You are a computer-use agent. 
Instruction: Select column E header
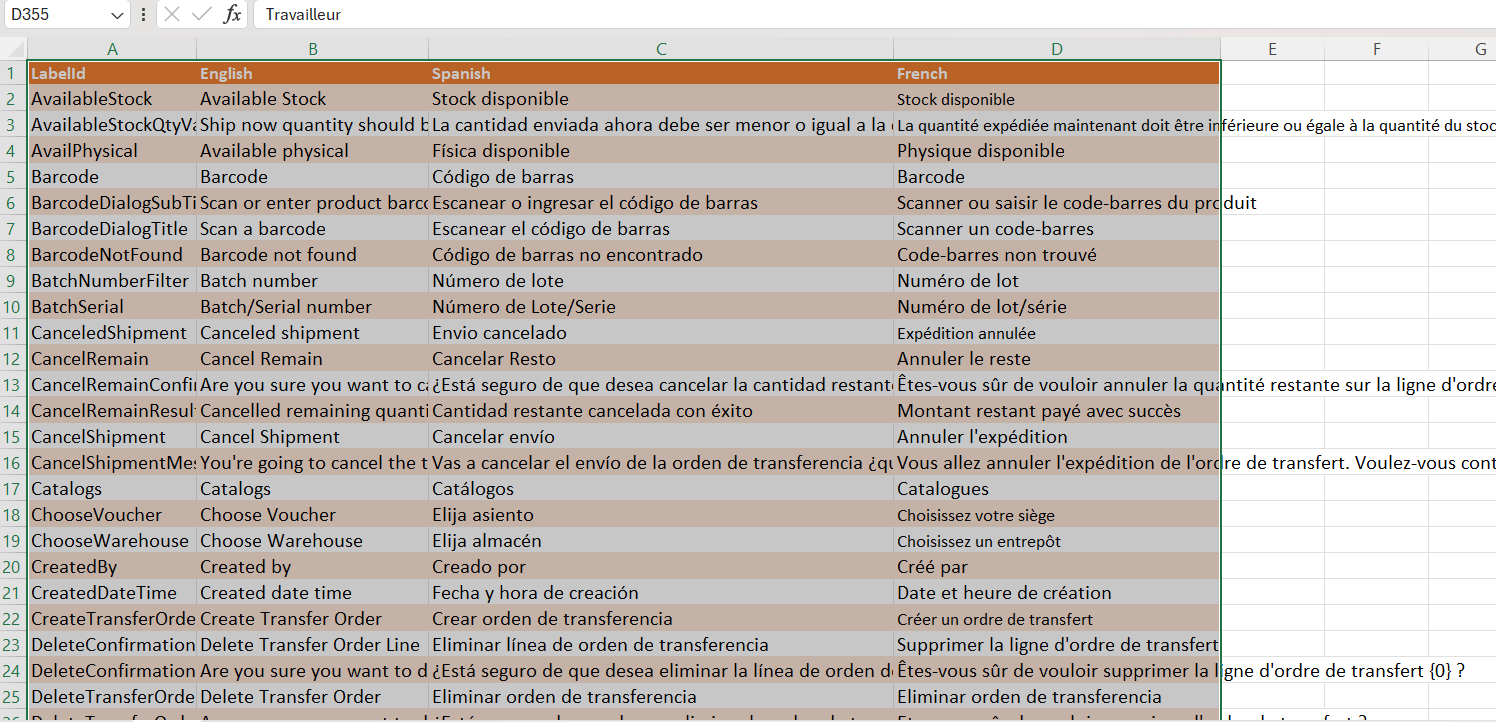(1272, 49)
